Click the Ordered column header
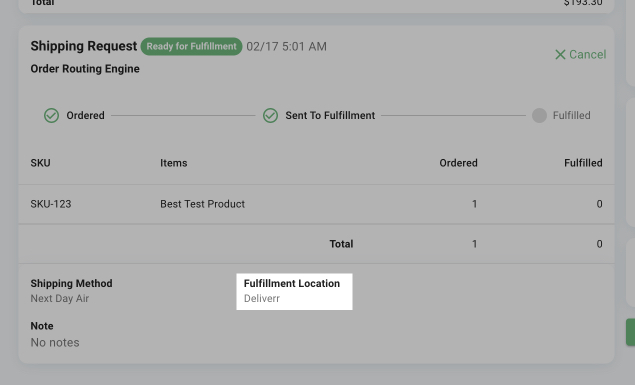This screenshot has height=385, width=635. point(458,163)
